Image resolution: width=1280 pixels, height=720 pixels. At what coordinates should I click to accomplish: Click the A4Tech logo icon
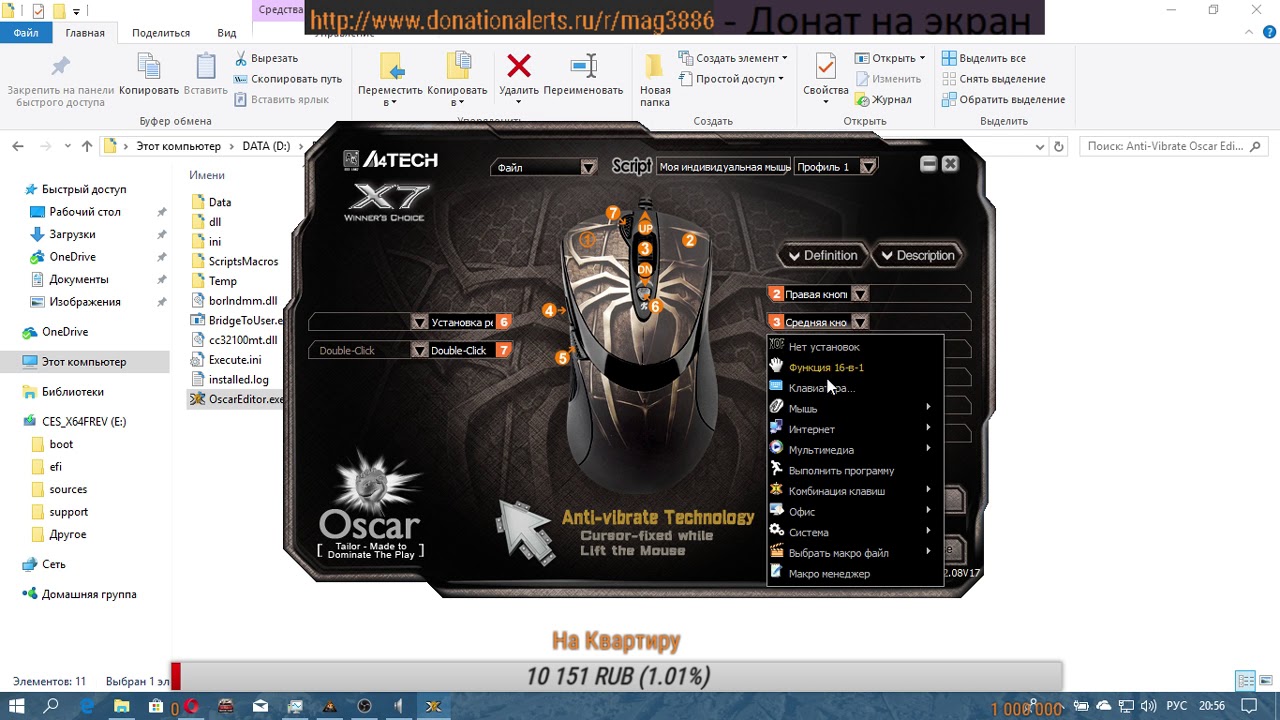[x=351, y=159]
